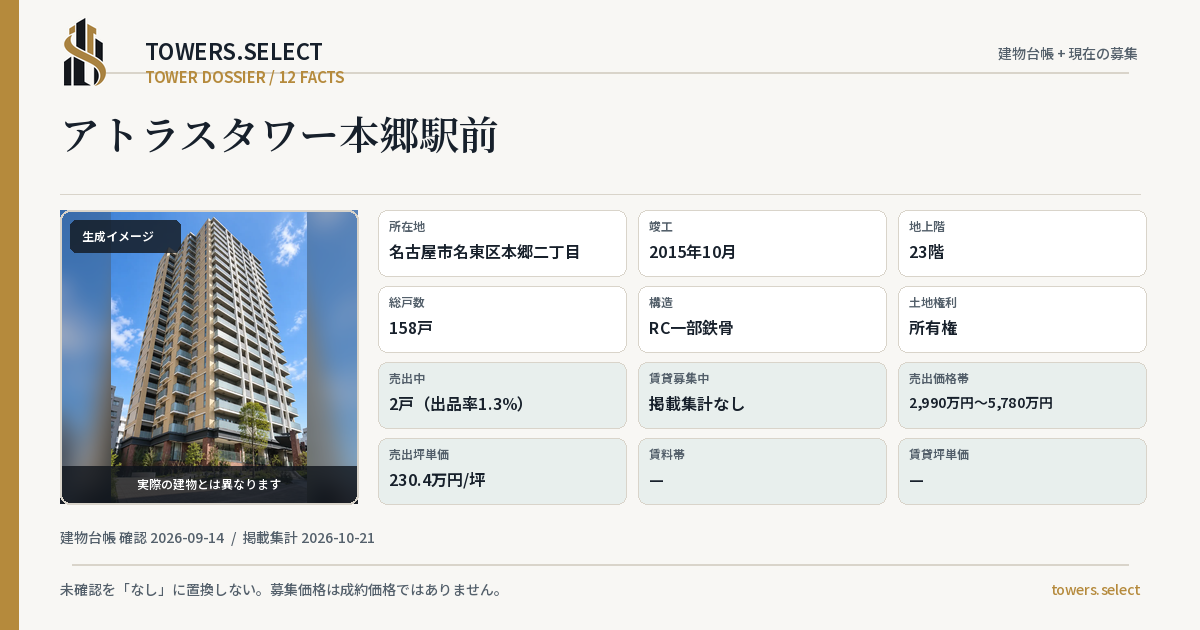This screenshot has height=630, width=1200.
Task: Click the 売出中 value 2戸（出品率1.3%）
Action: tap(457, 404)
